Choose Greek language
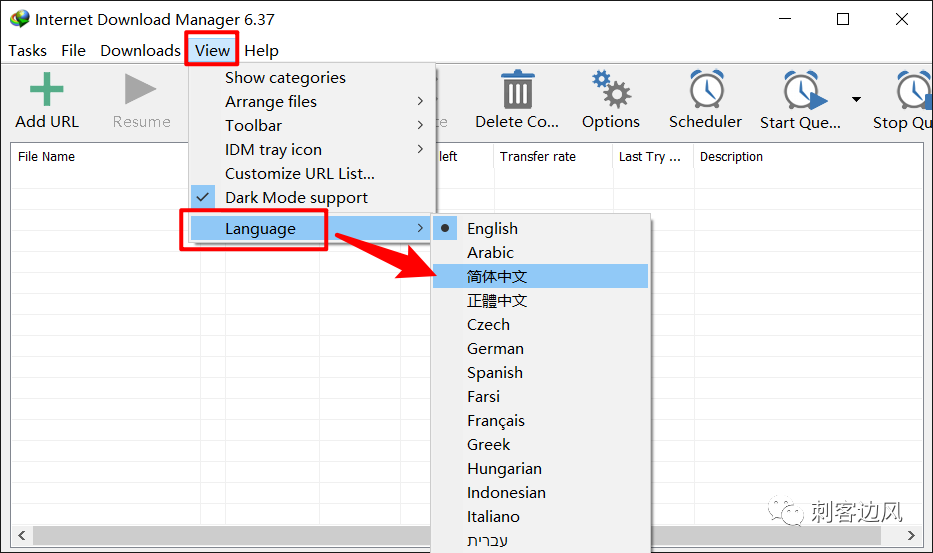 (540, 445)
